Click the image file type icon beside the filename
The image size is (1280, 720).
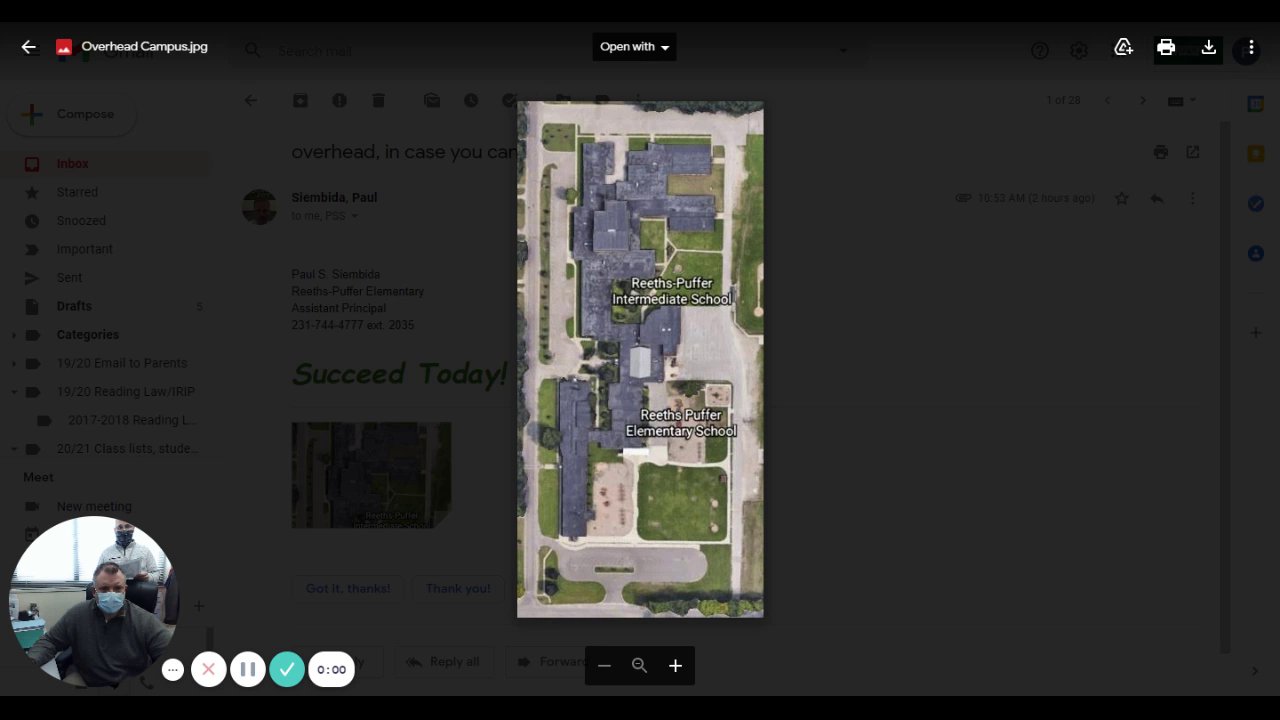pyautogui.click(x=64, y=47)
